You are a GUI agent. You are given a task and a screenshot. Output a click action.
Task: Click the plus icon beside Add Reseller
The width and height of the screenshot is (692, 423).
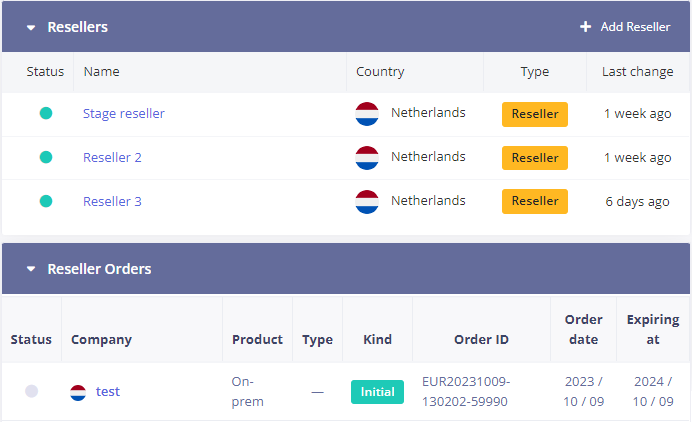[586, 27]
